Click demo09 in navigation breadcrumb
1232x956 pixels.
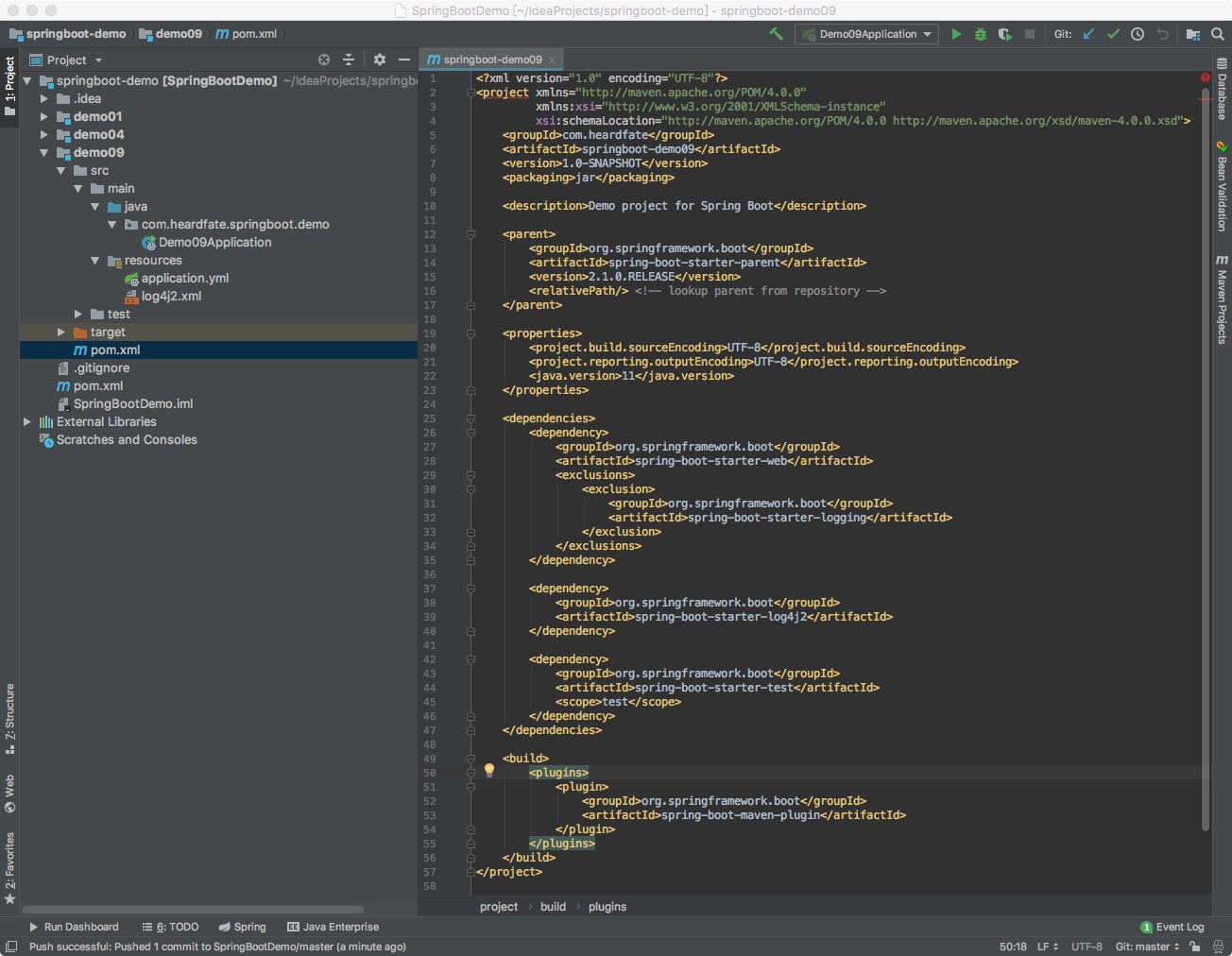[171, 34]
